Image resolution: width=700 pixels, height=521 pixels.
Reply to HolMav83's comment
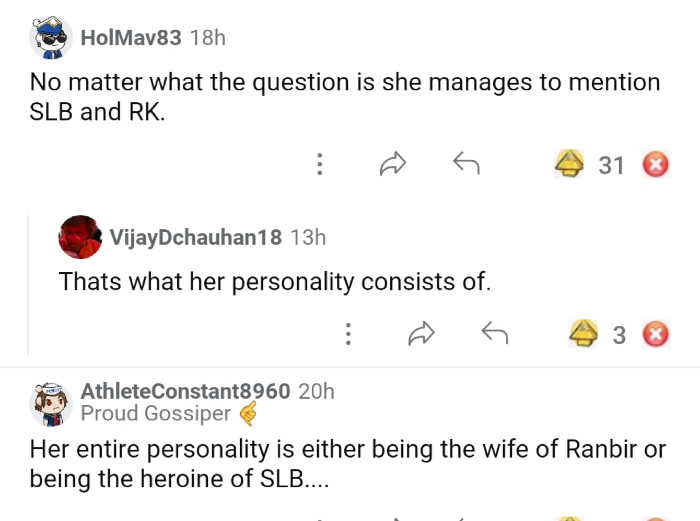pyautogui.click(x=466, y=165)
